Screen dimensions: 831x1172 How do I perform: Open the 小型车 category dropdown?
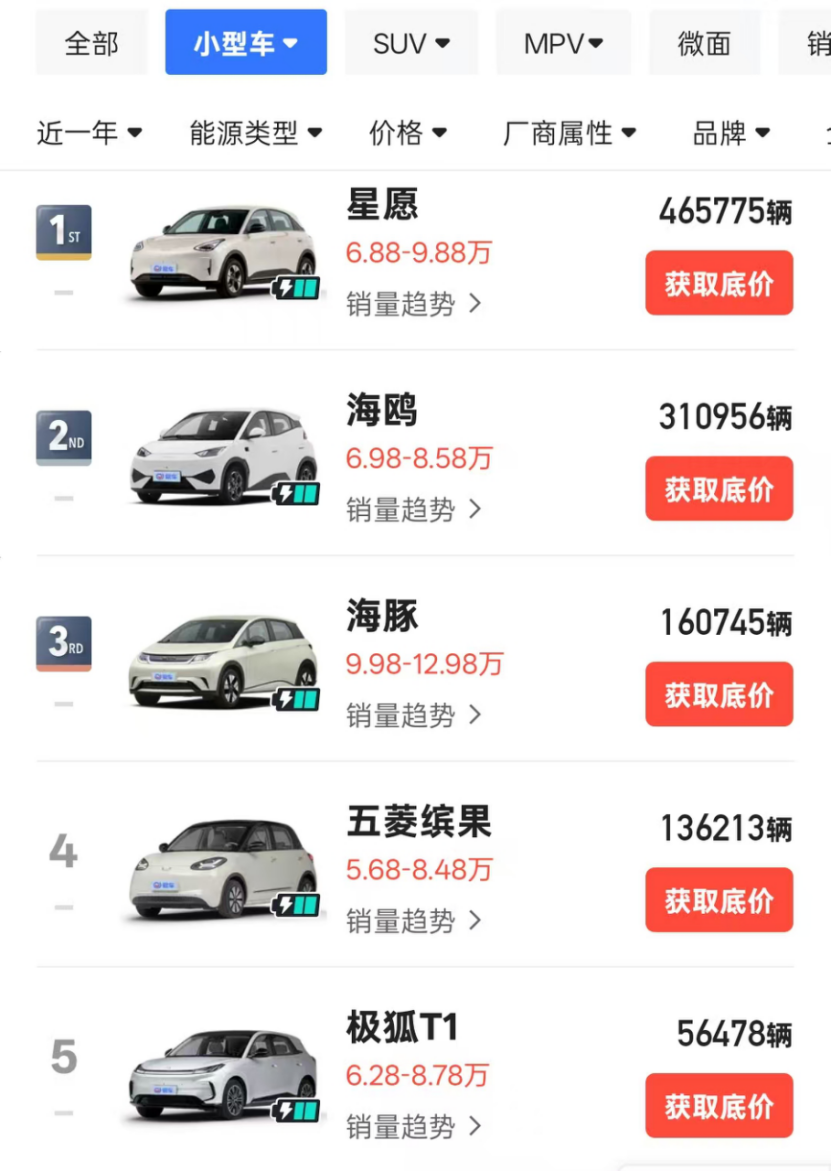click(x=246, y=43)
